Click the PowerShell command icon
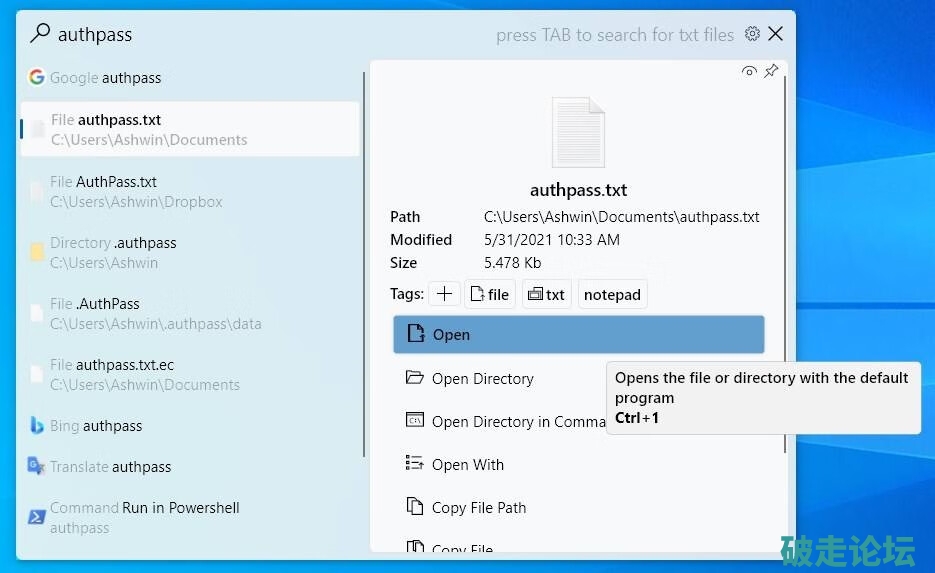This screenshot has width=935, height=573. [37, 517]
